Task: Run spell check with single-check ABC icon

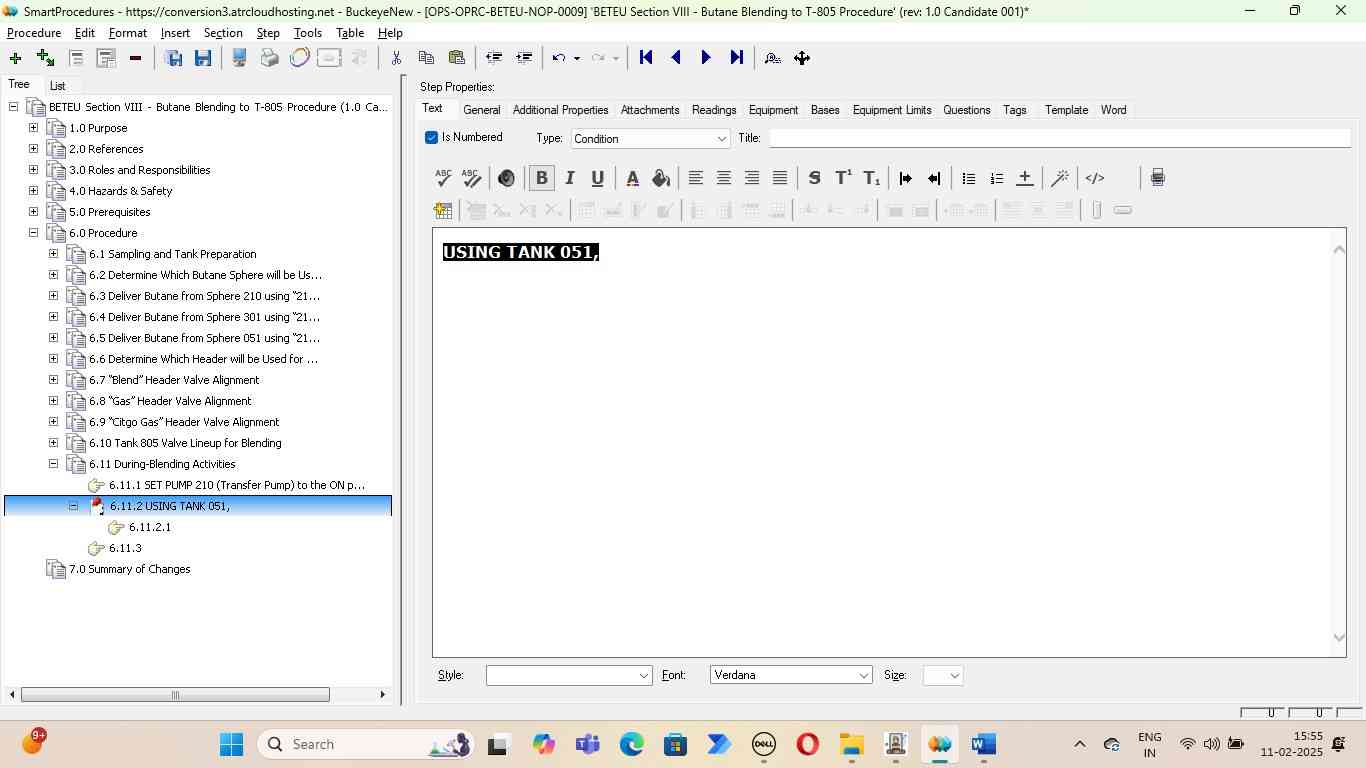Action: [x=443, y=178]
